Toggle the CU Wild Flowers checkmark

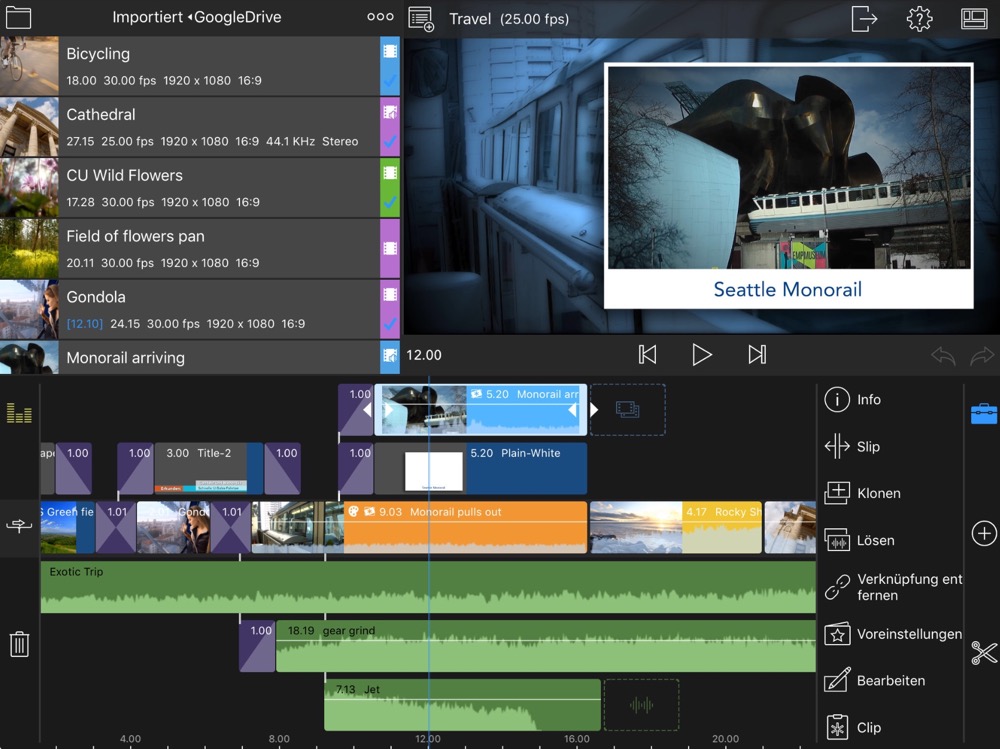390,202
